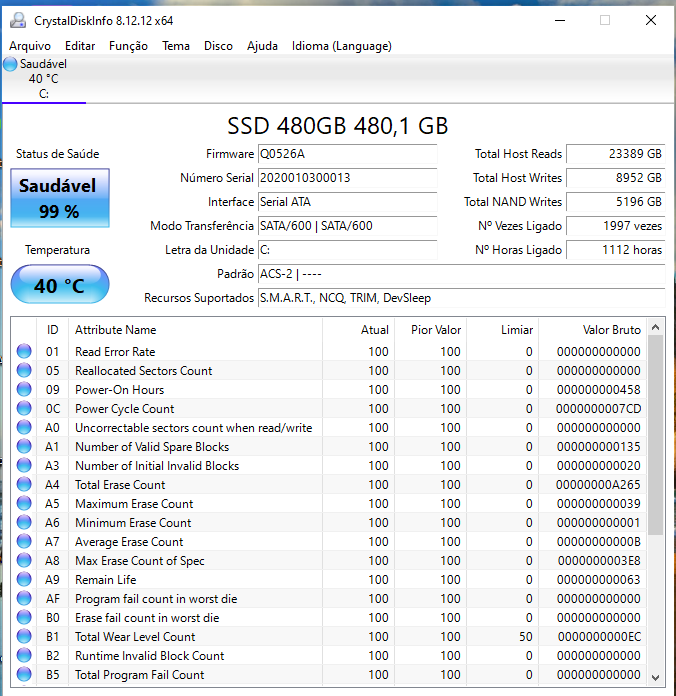
Task: Click status orb for Remain Life row
Action: (24, 579)
